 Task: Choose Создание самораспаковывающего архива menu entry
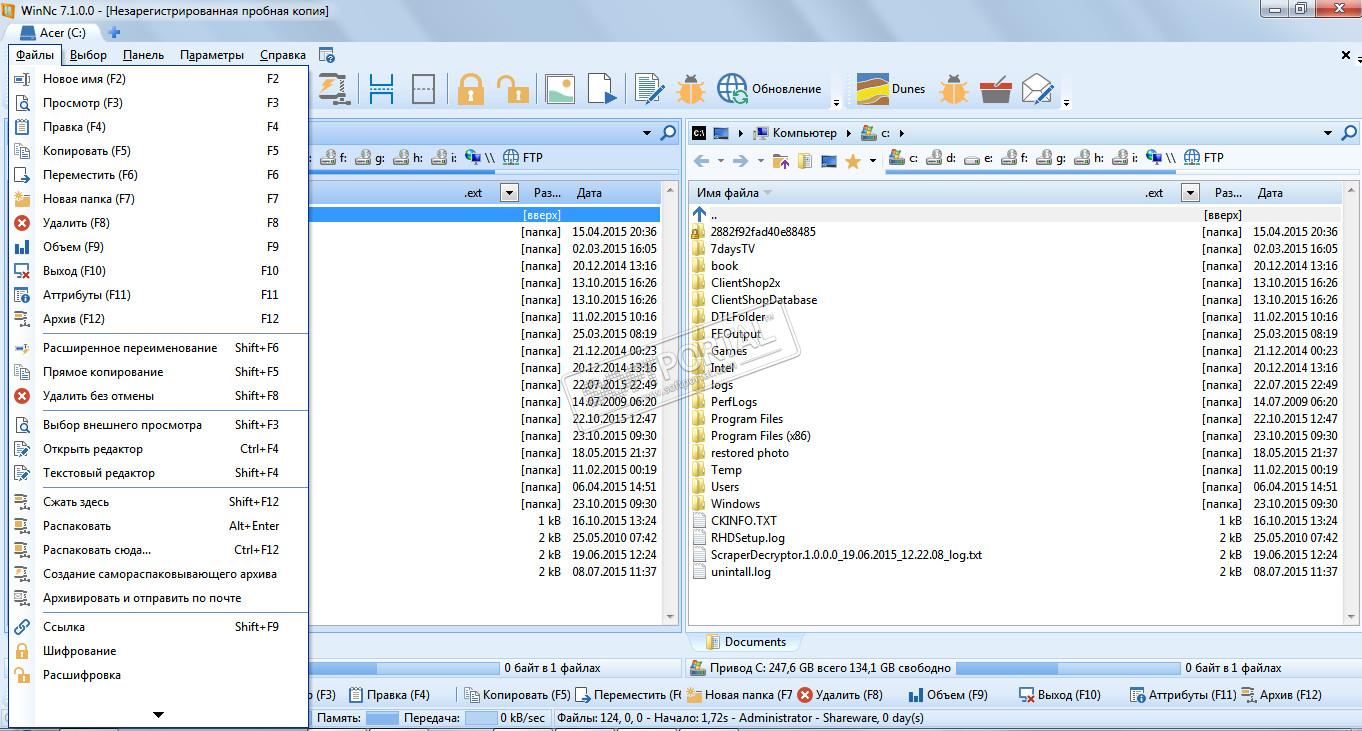click(158, 574)
